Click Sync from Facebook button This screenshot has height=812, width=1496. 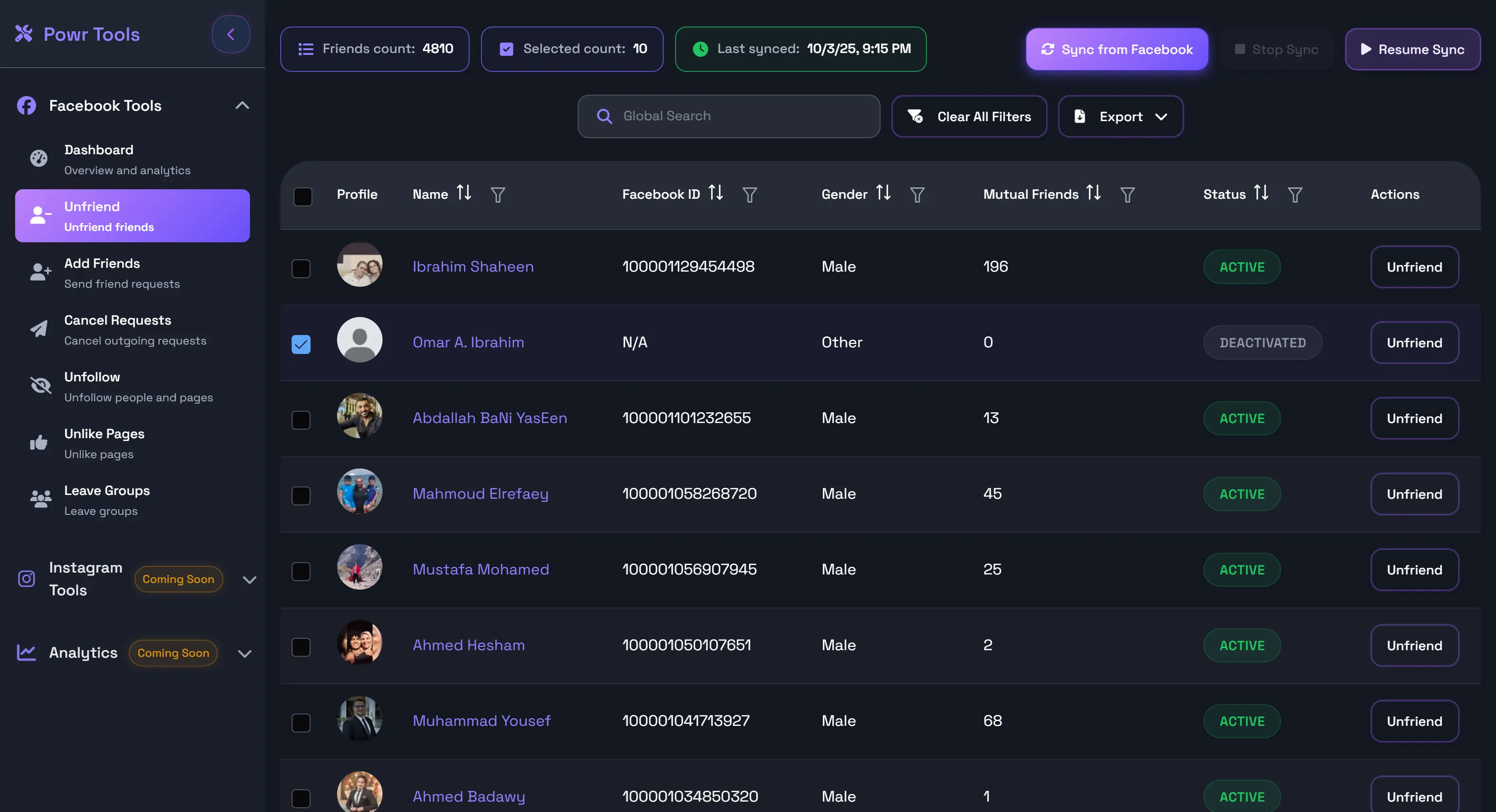(x=1117, y=49)
